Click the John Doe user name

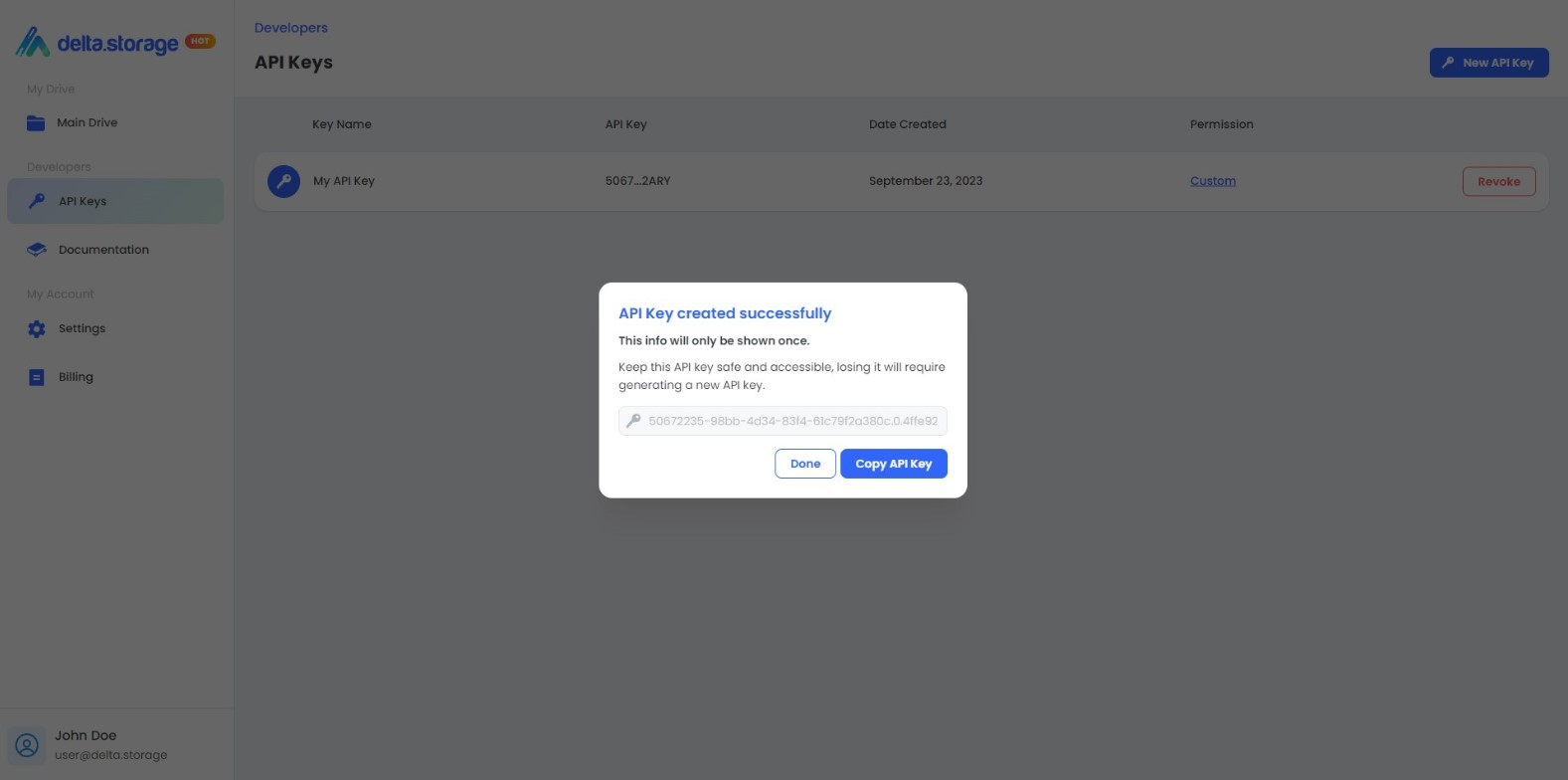pos(86,735)
